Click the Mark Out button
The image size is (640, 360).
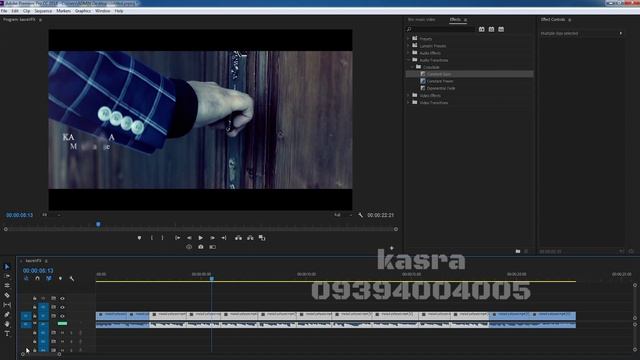pos(162,238)
